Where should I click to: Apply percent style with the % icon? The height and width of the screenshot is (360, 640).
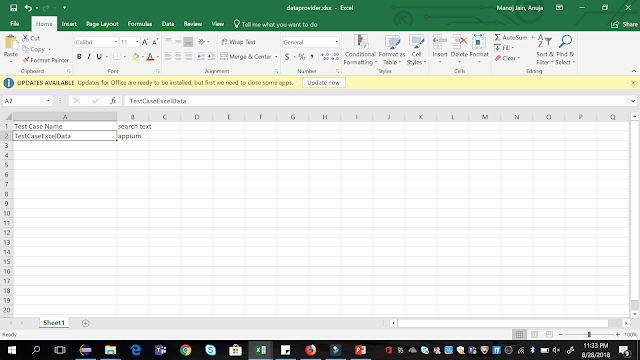(x=302, y=57)
